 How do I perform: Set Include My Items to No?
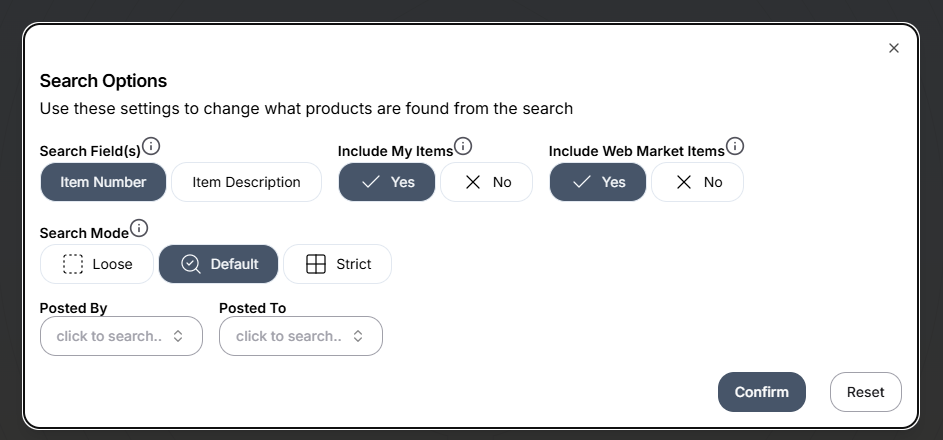pyautogui.click(x=486, y=182)
